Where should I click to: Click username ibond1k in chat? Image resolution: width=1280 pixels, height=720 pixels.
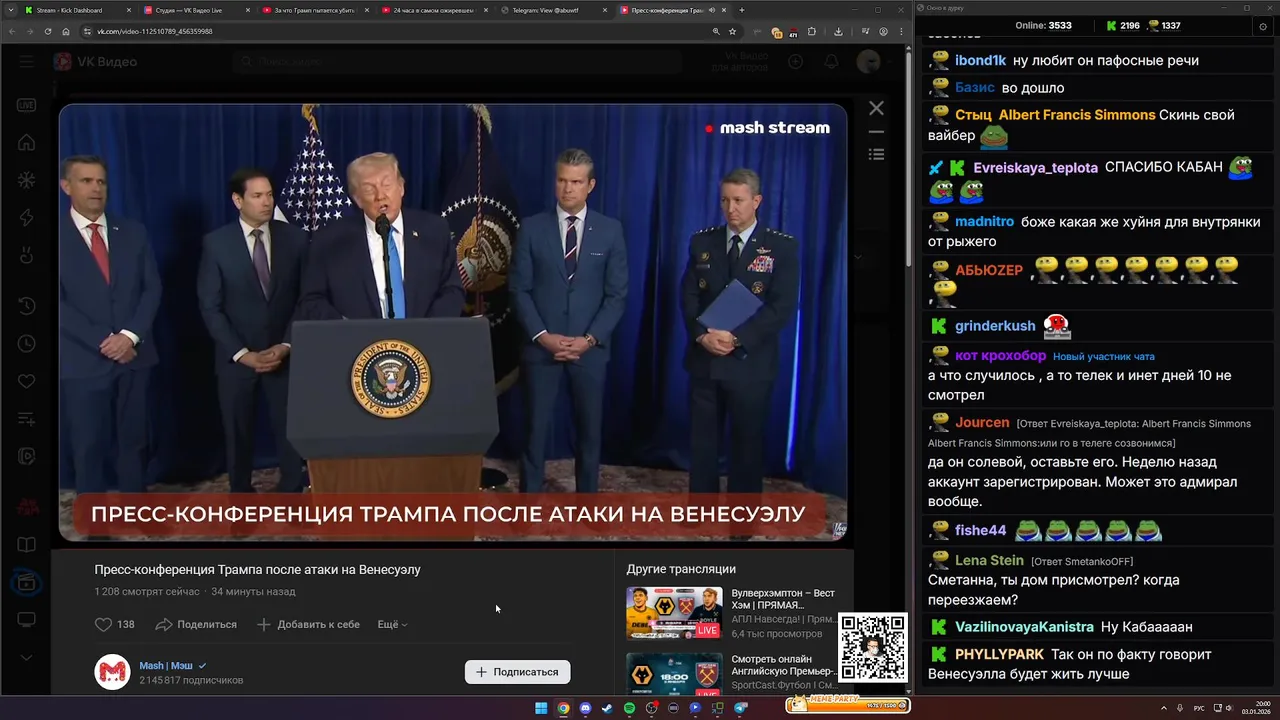coord(980,60)
